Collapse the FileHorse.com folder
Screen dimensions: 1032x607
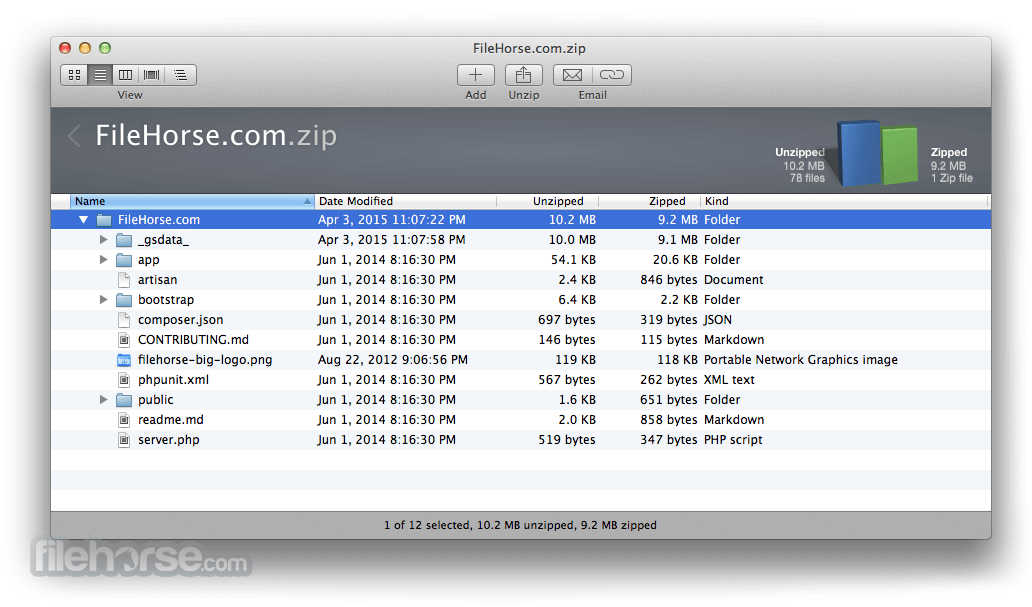coord(84,220)
